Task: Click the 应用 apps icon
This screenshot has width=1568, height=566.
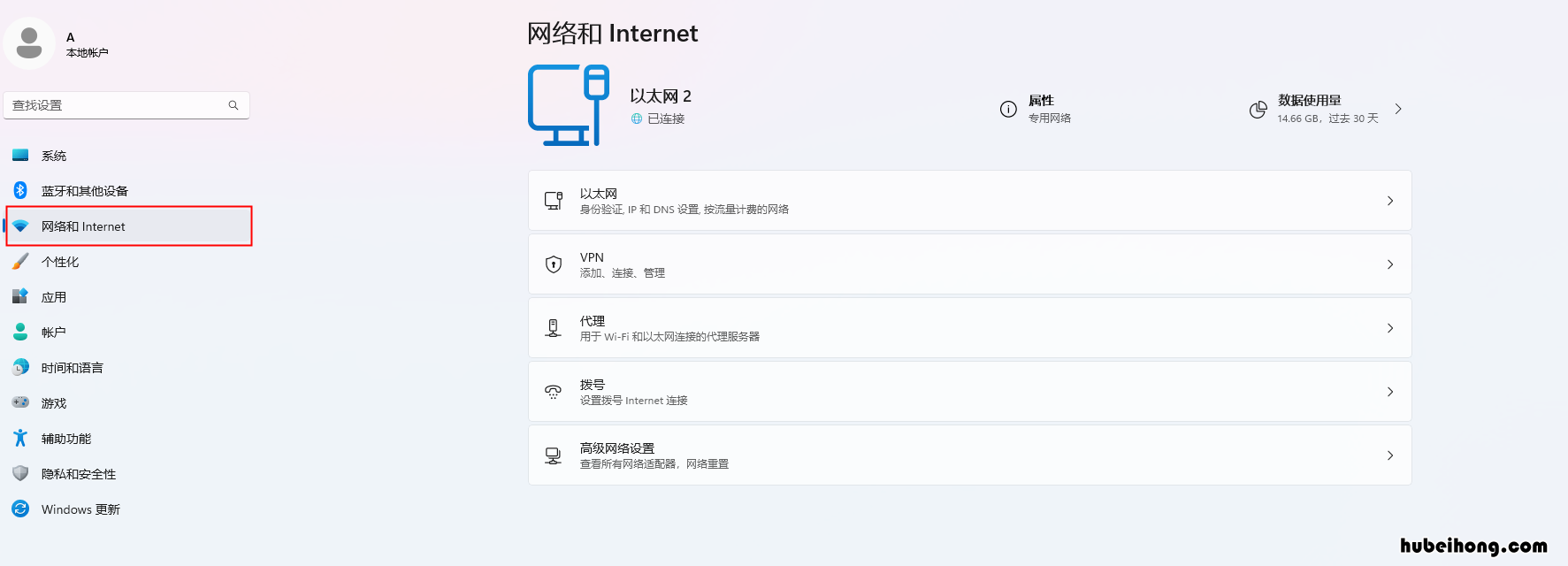Action: tap(20, 296)
